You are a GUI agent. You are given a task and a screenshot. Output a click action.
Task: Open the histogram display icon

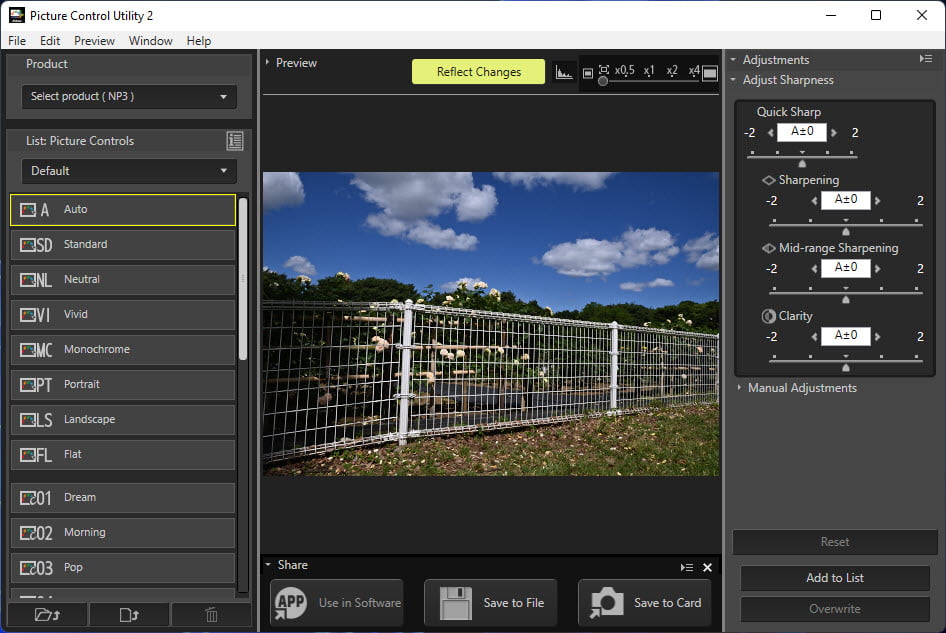tap(563, 72)
